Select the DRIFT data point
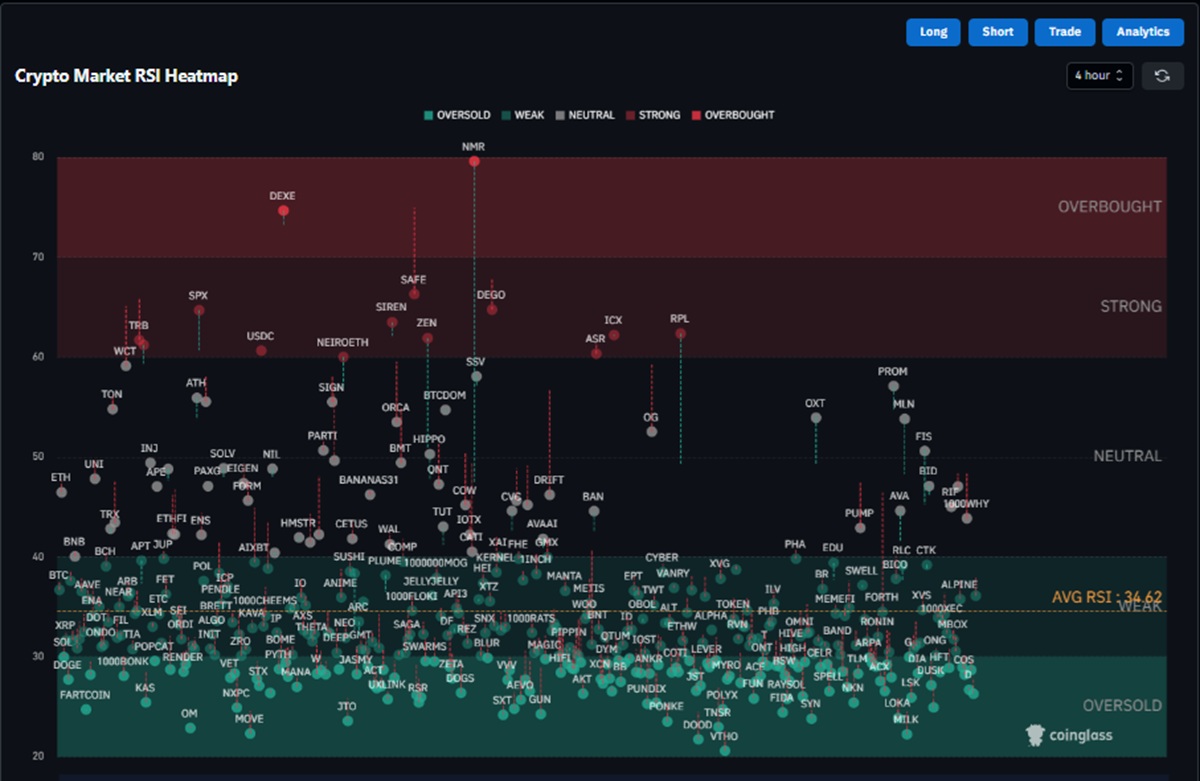This screenshot has width=1200, height=781. pos(549,494)
